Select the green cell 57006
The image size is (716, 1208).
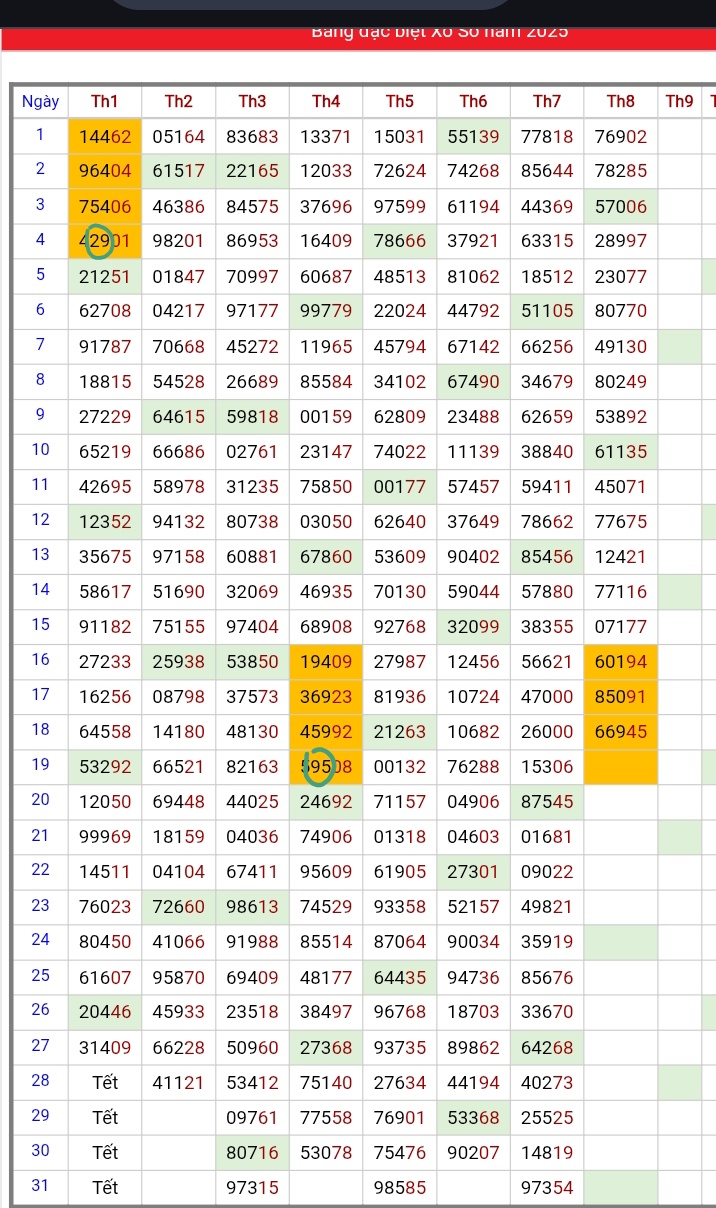620,206
